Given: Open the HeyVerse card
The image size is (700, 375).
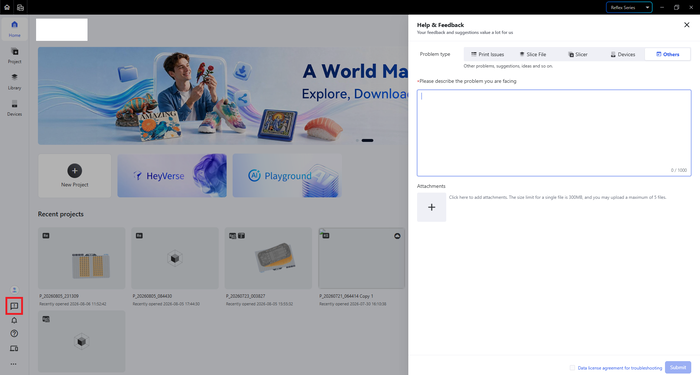Looking at the screenshot, I should pyautogui.click(x=172, y=176).
